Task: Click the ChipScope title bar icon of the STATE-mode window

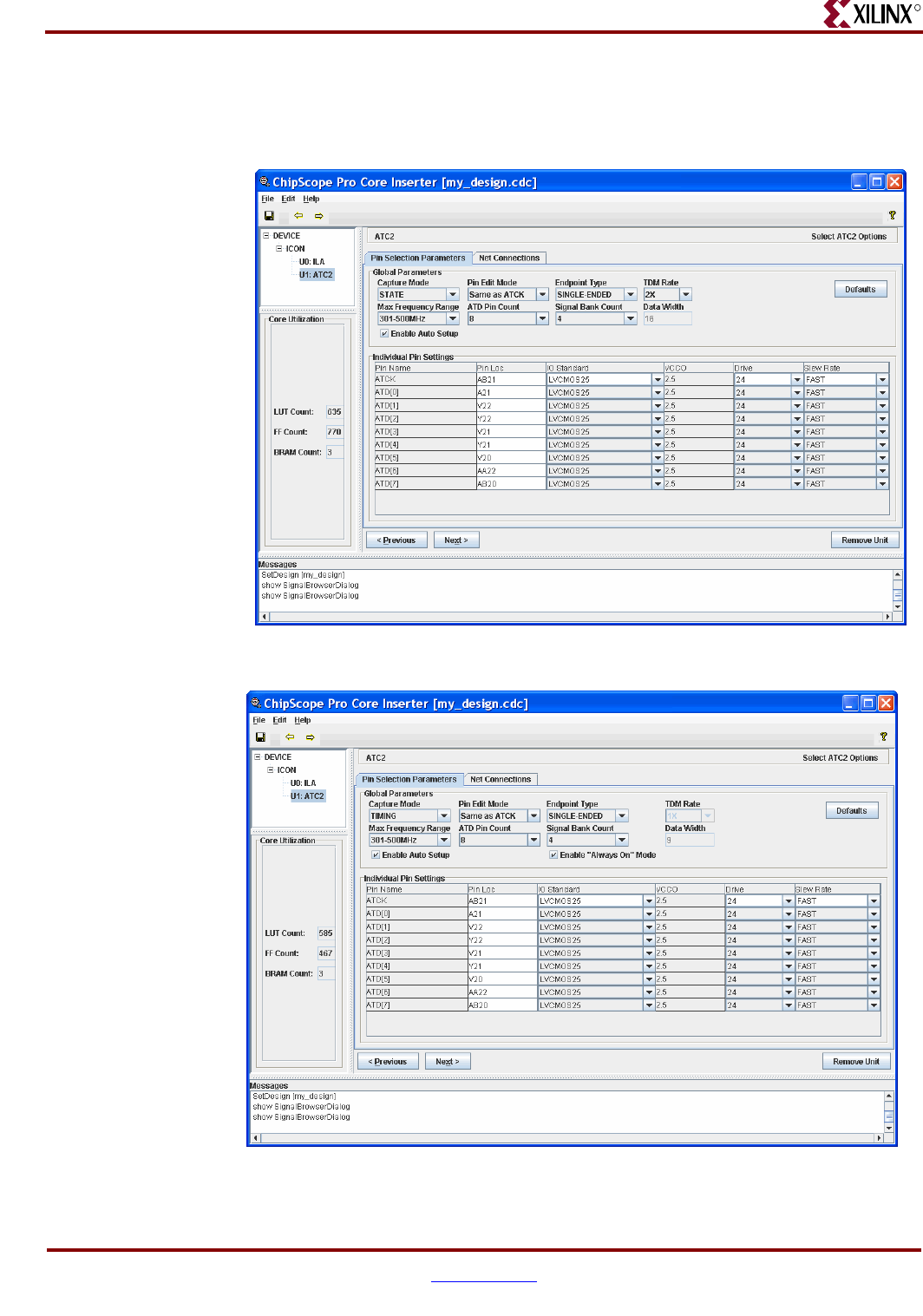Action: point(265,181)
